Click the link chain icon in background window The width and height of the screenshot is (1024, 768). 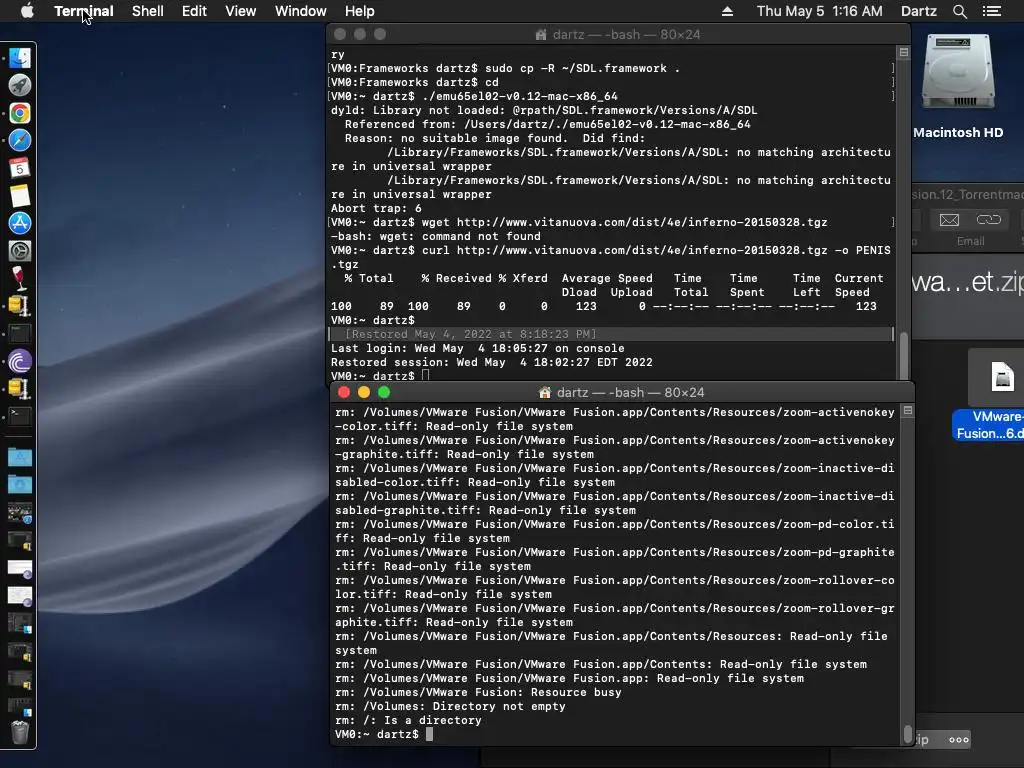(989, 219)
